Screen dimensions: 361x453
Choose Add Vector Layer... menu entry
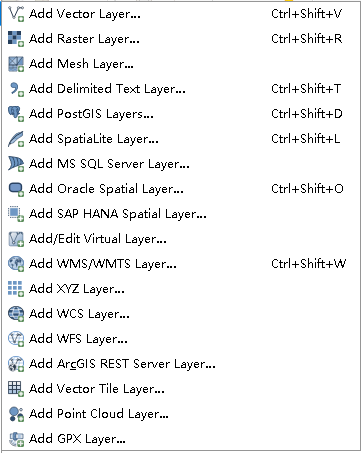(x=180, y=14)
